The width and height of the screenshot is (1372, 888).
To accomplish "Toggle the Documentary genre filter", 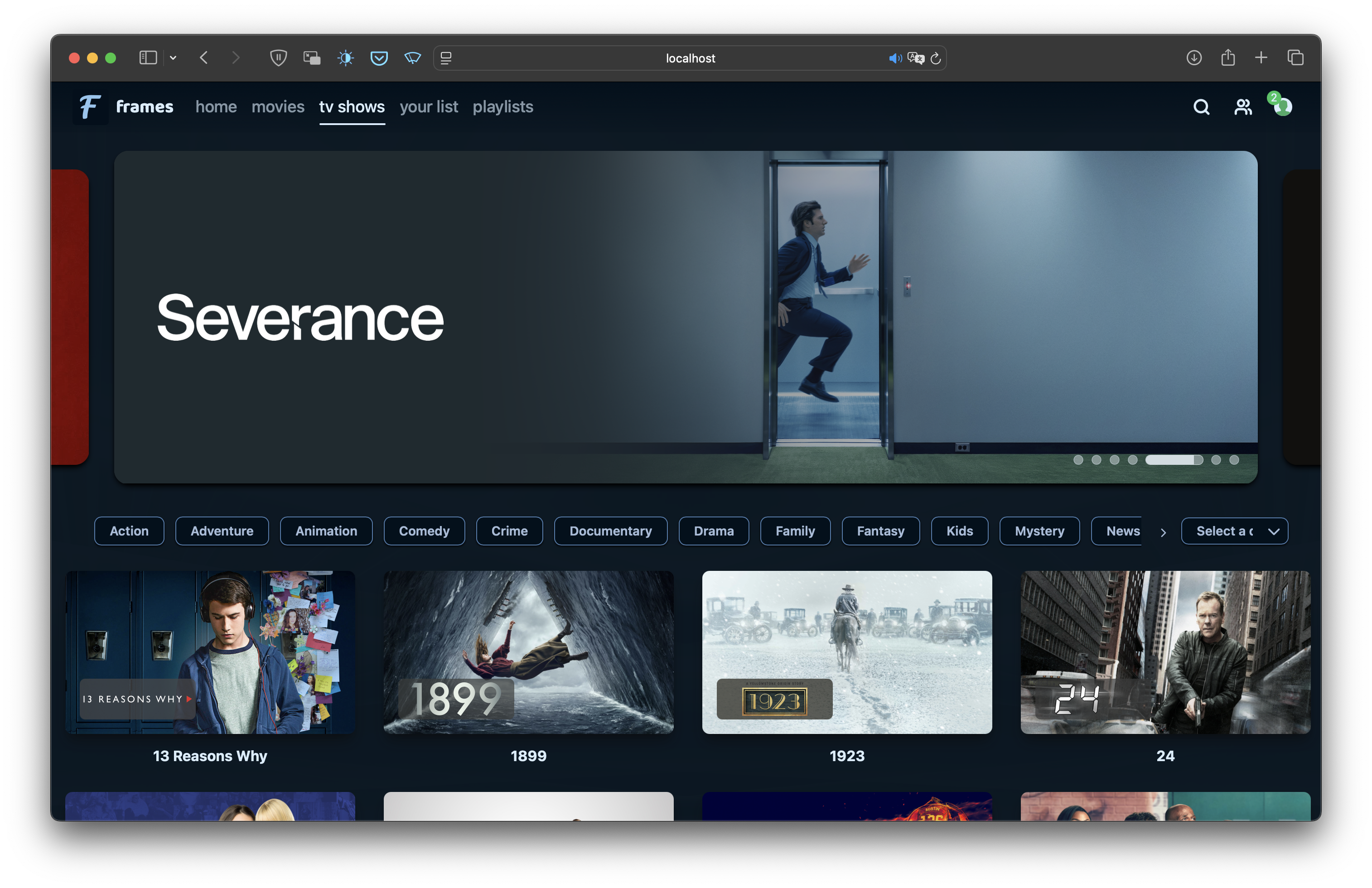I will pos(610,531).
